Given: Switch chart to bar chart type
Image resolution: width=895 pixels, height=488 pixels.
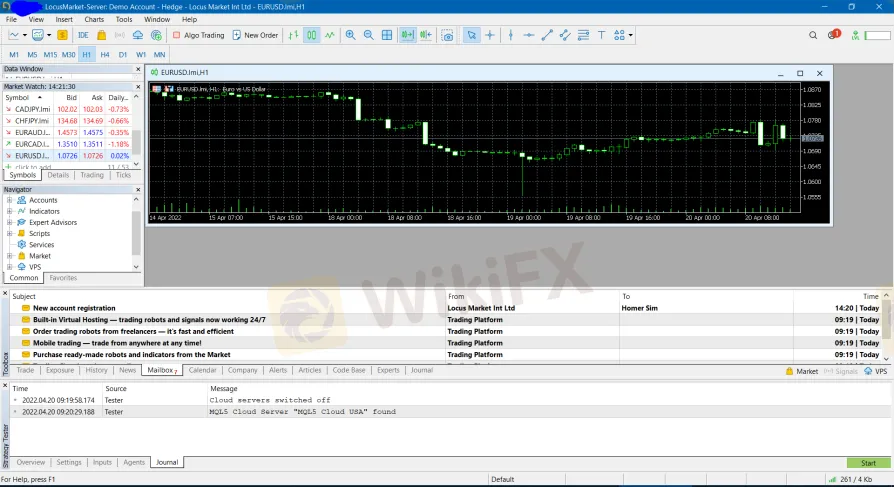Looking at the screenshot, I should [x=293, y=35].
